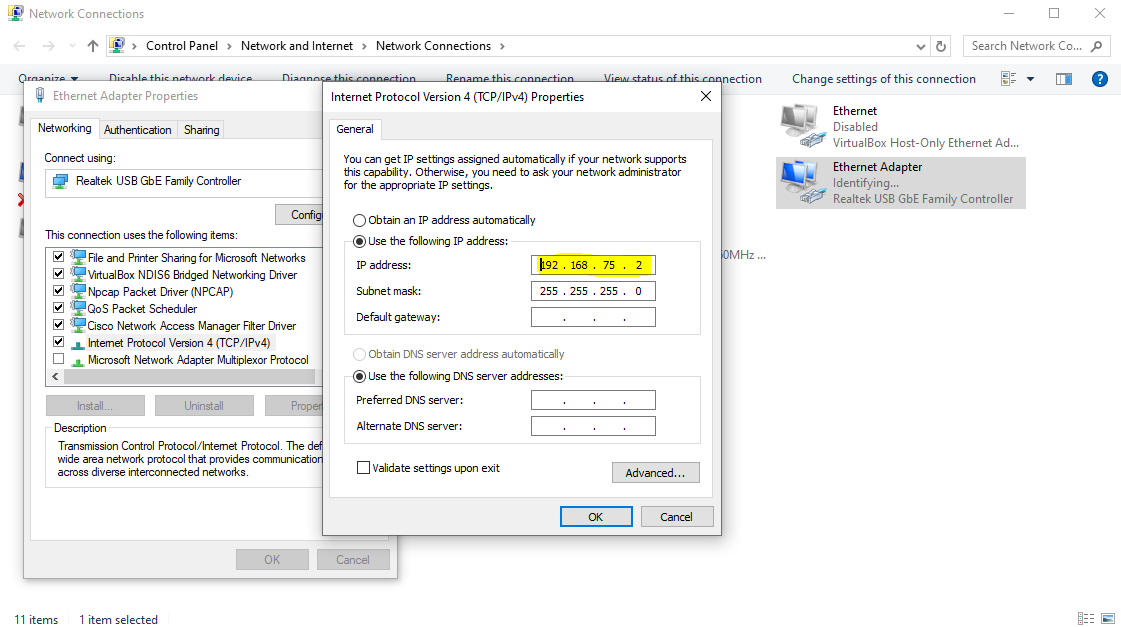Open the Sharing tab
Screen dimensions: 1121x627
201,130
